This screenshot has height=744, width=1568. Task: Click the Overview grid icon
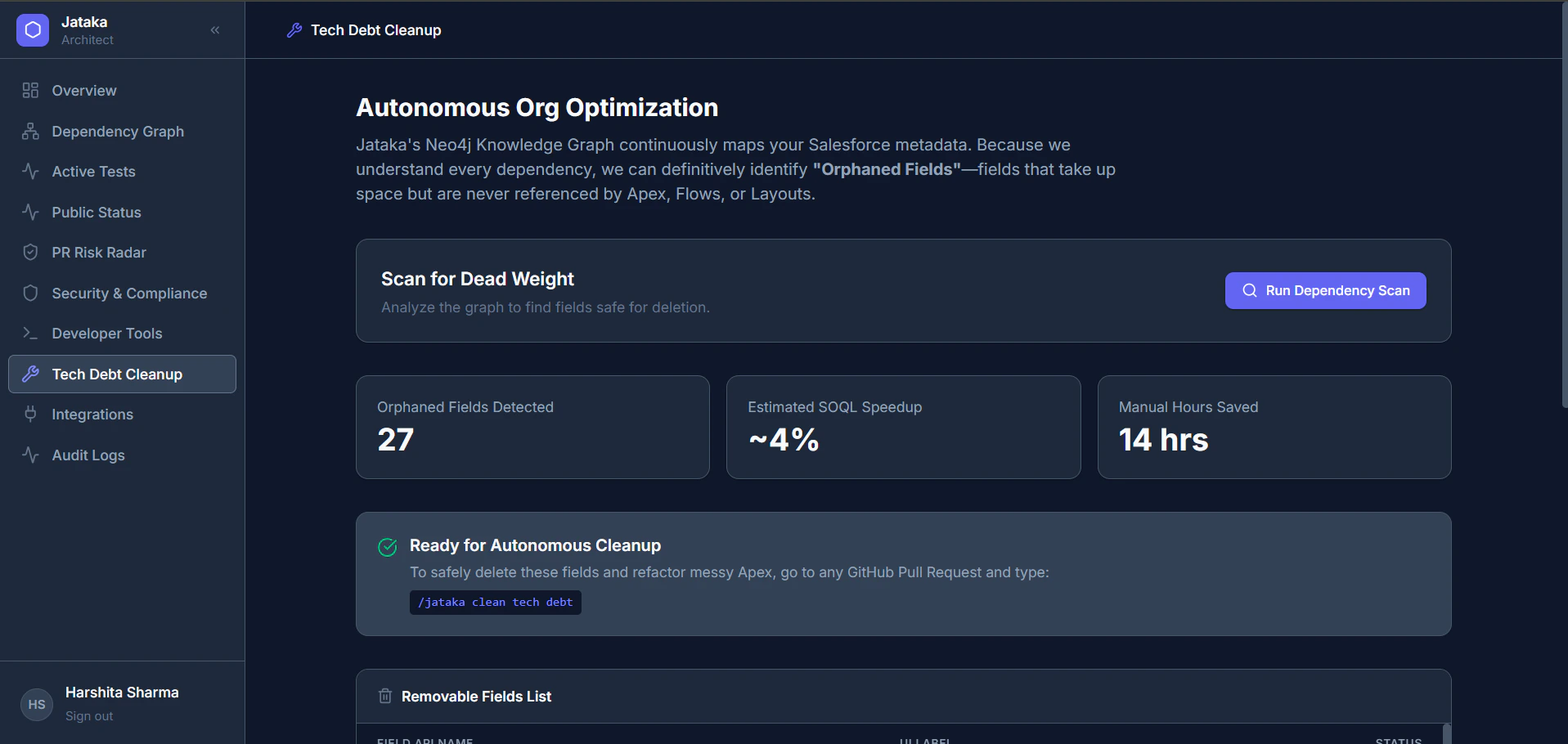[30, 90]
